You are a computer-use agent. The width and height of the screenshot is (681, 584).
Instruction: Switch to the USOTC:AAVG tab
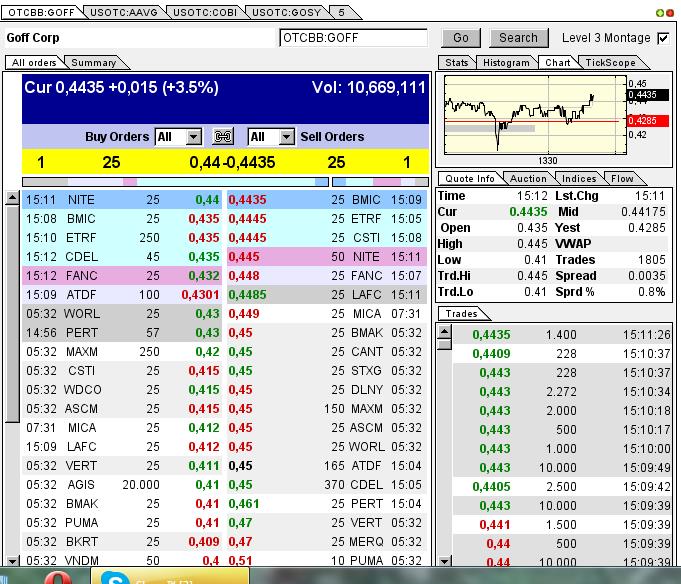click(x=124, y=13)
